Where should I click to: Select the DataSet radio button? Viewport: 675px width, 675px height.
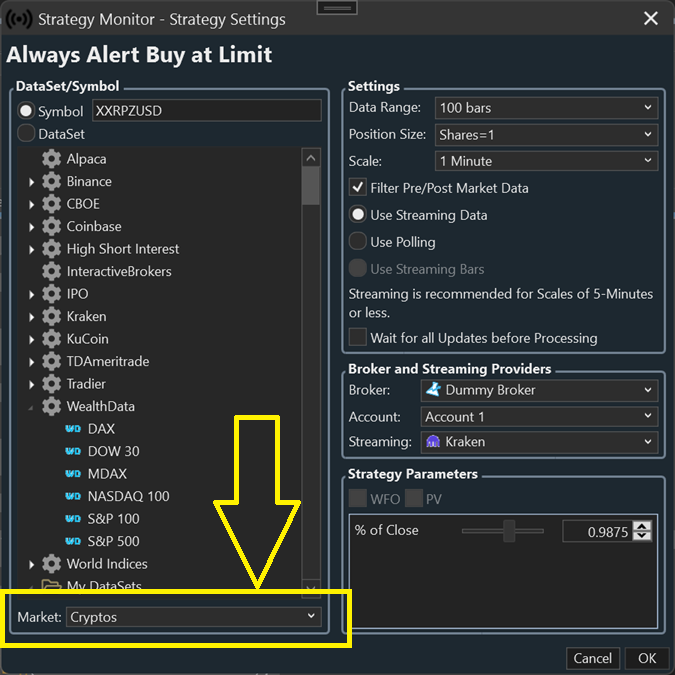tap(26, 133)
